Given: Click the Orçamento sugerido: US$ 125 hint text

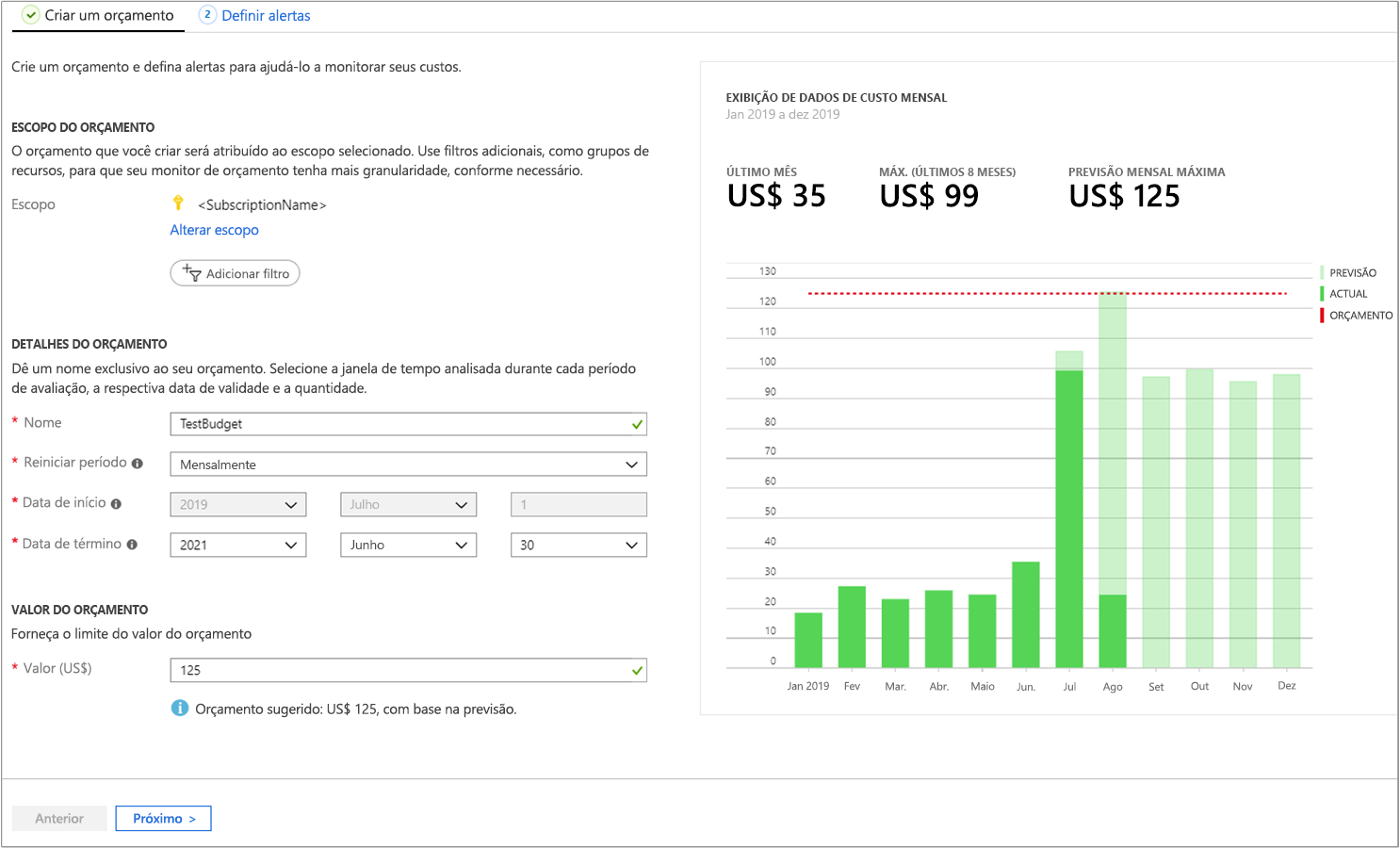Looking at the screenshot, I should tap(356, 709).
